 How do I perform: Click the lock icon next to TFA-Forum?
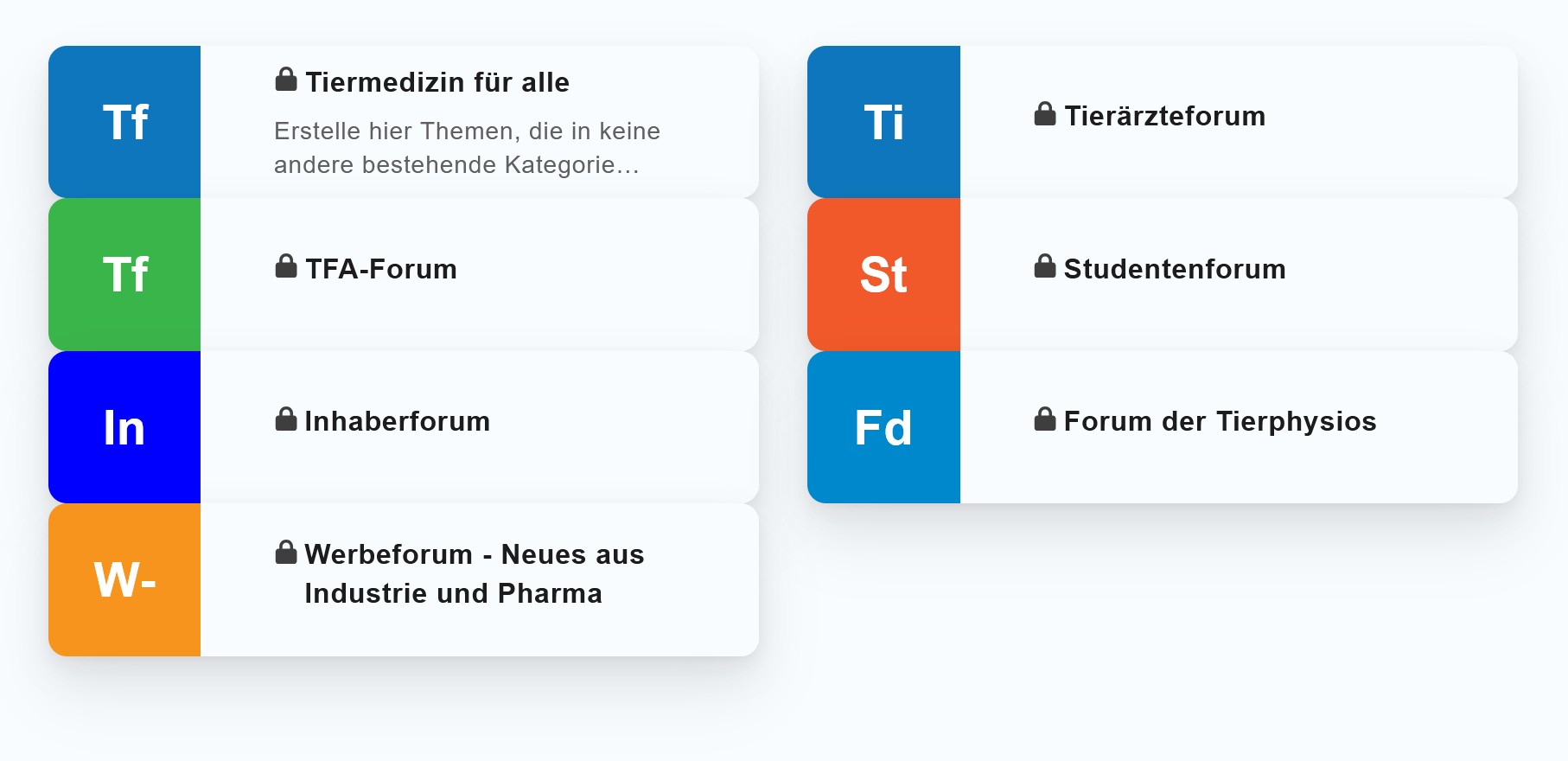[286, 266]
